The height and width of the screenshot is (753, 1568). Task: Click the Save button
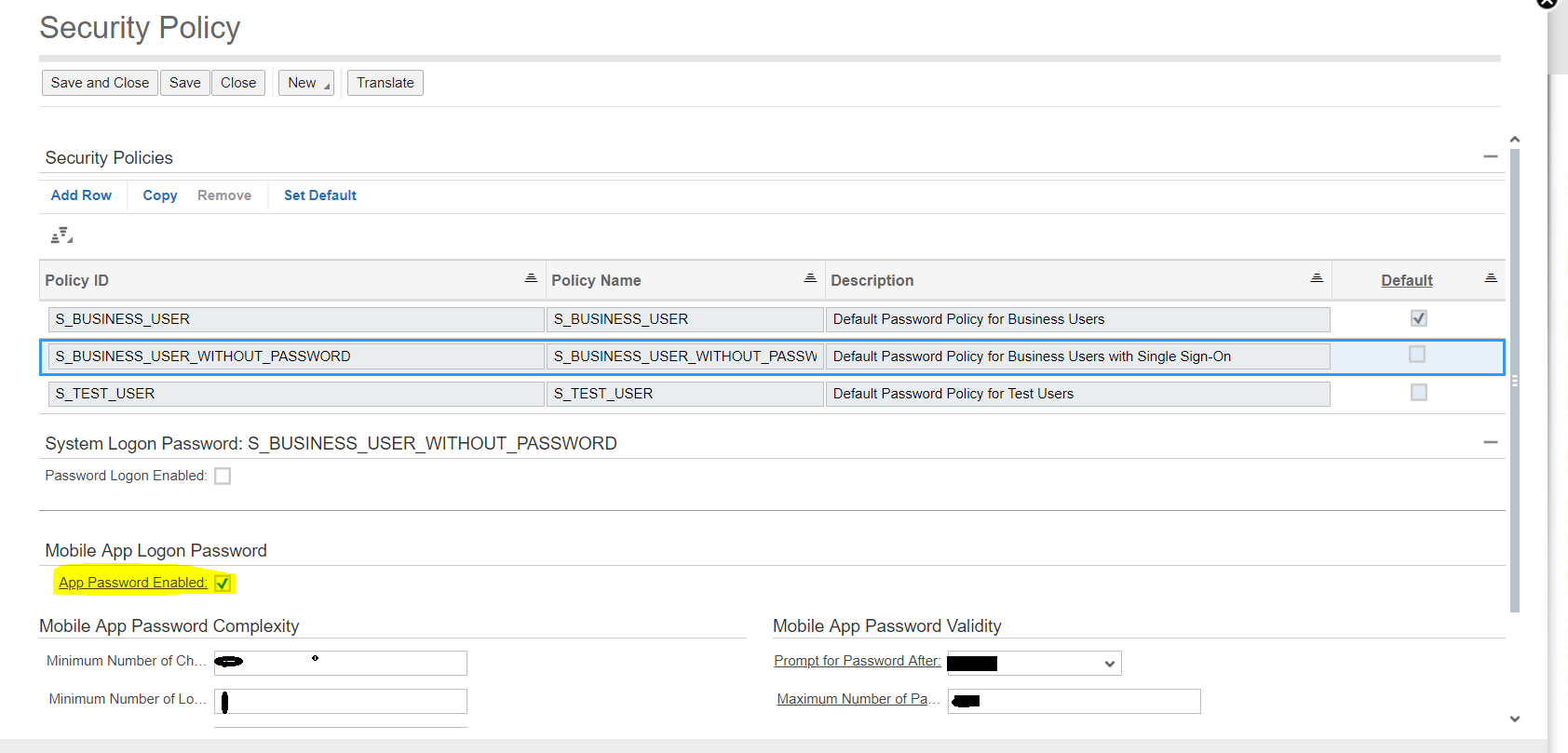click(184, 83)
